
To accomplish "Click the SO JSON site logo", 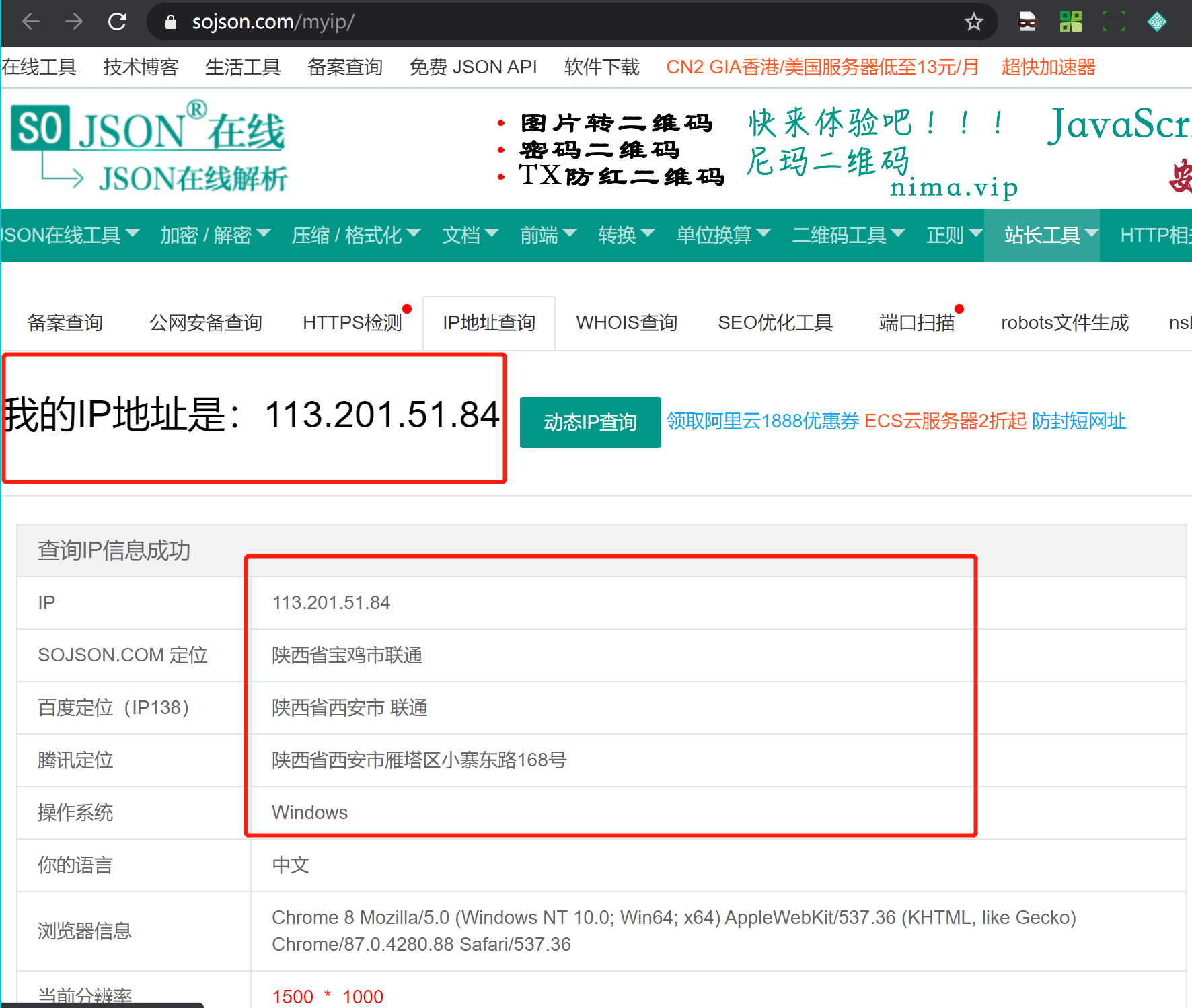I will 150,148.
